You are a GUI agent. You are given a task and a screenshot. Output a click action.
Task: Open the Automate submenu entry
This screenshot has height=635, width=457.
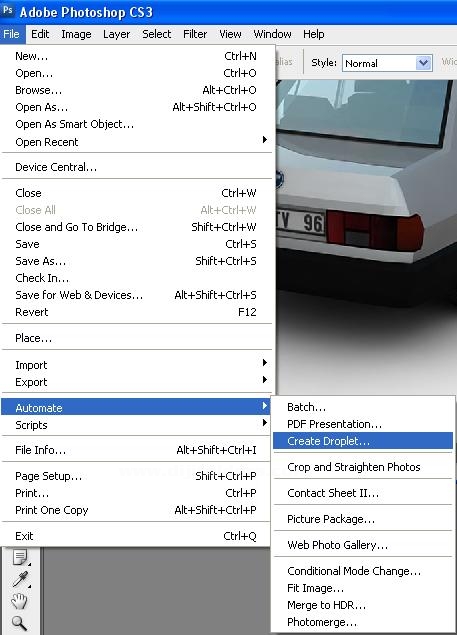(136, 407)
